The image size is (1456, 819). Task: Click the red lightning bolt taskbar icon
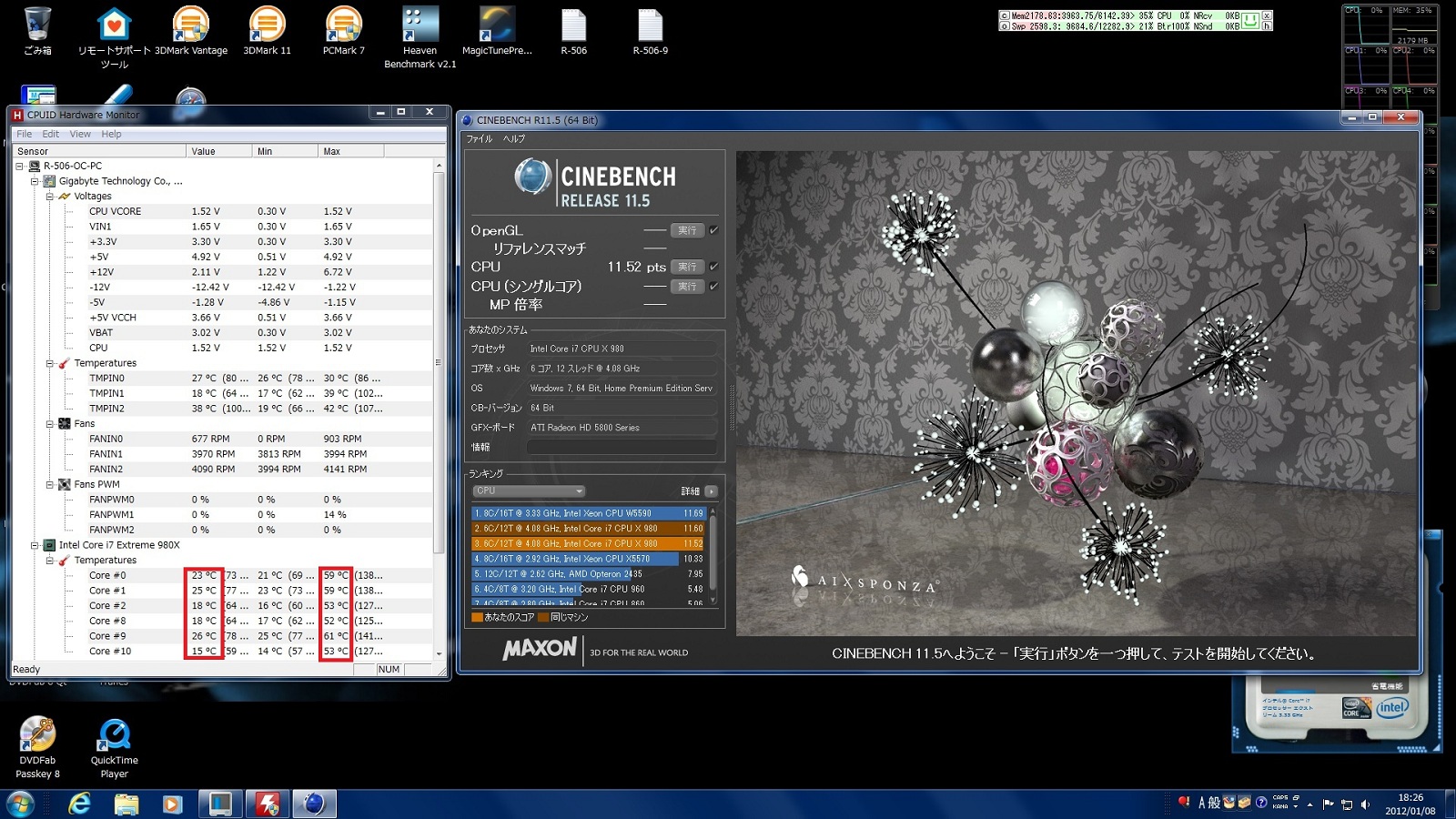[x=268, y=804]
